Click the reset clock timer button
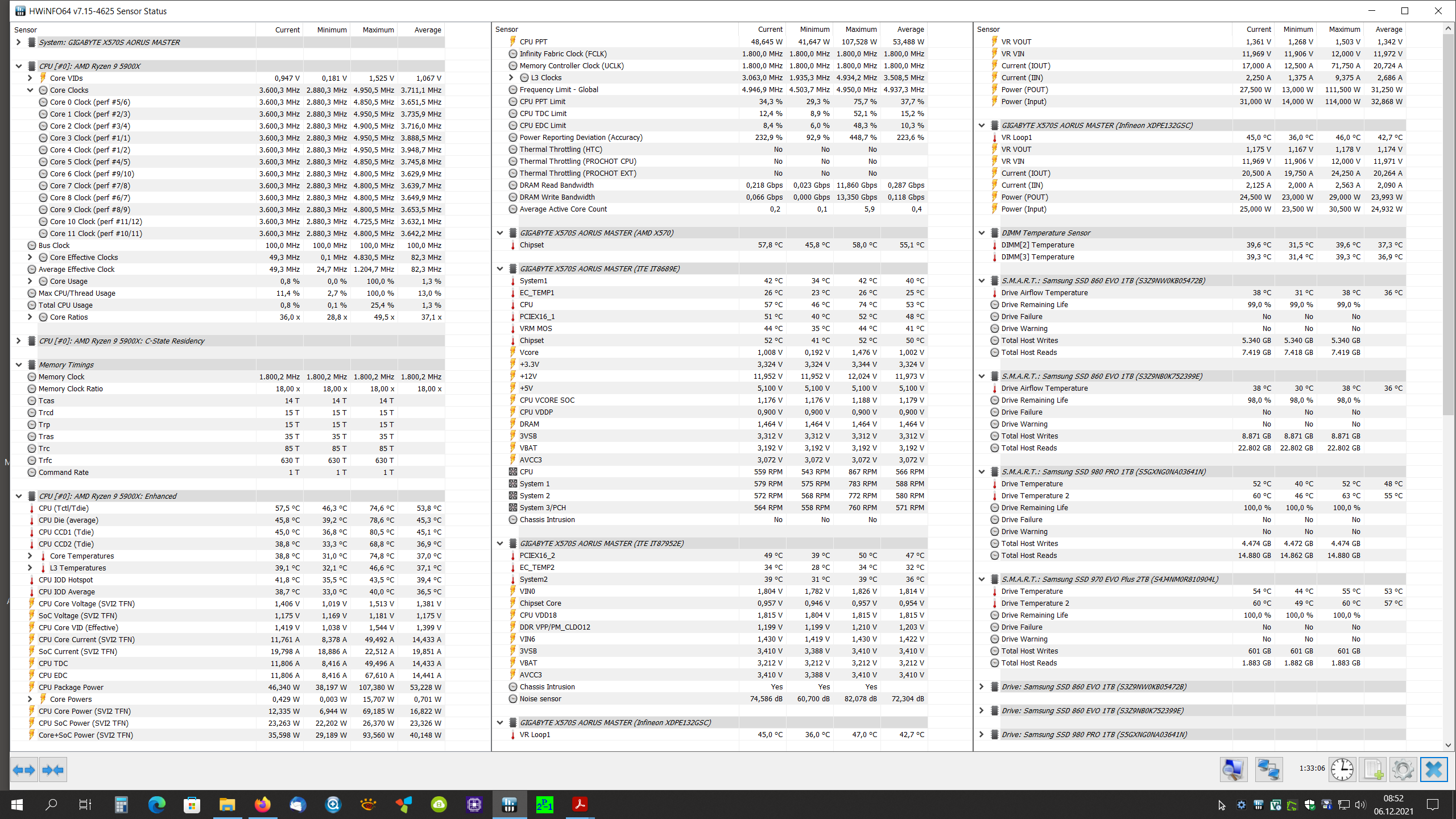Viewport: 1456px width, 819px height. coord(1342,770)
